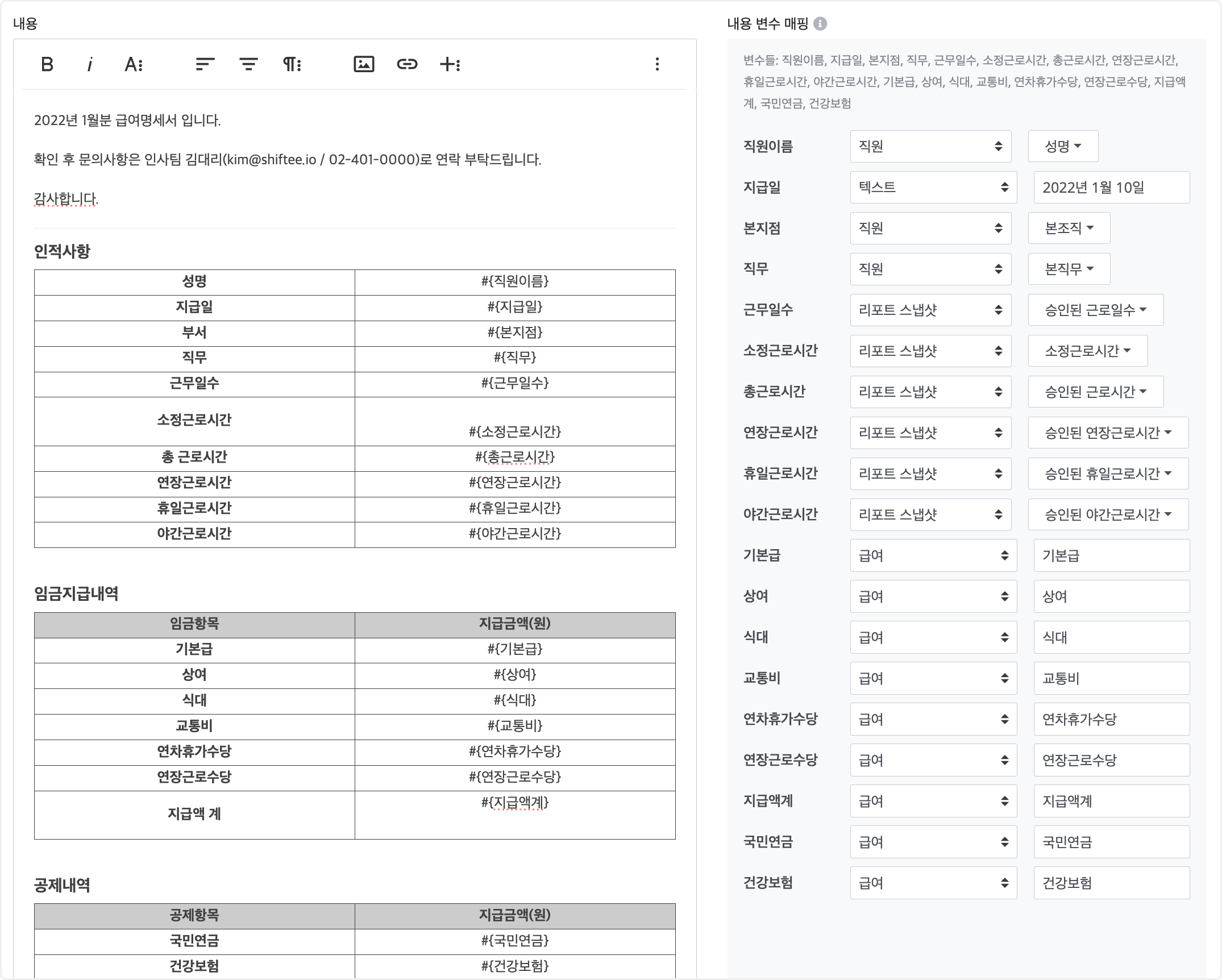Toggle bold formatting in editor toolbar
This screenshot has height=980, width=1222.
(47, 64)
